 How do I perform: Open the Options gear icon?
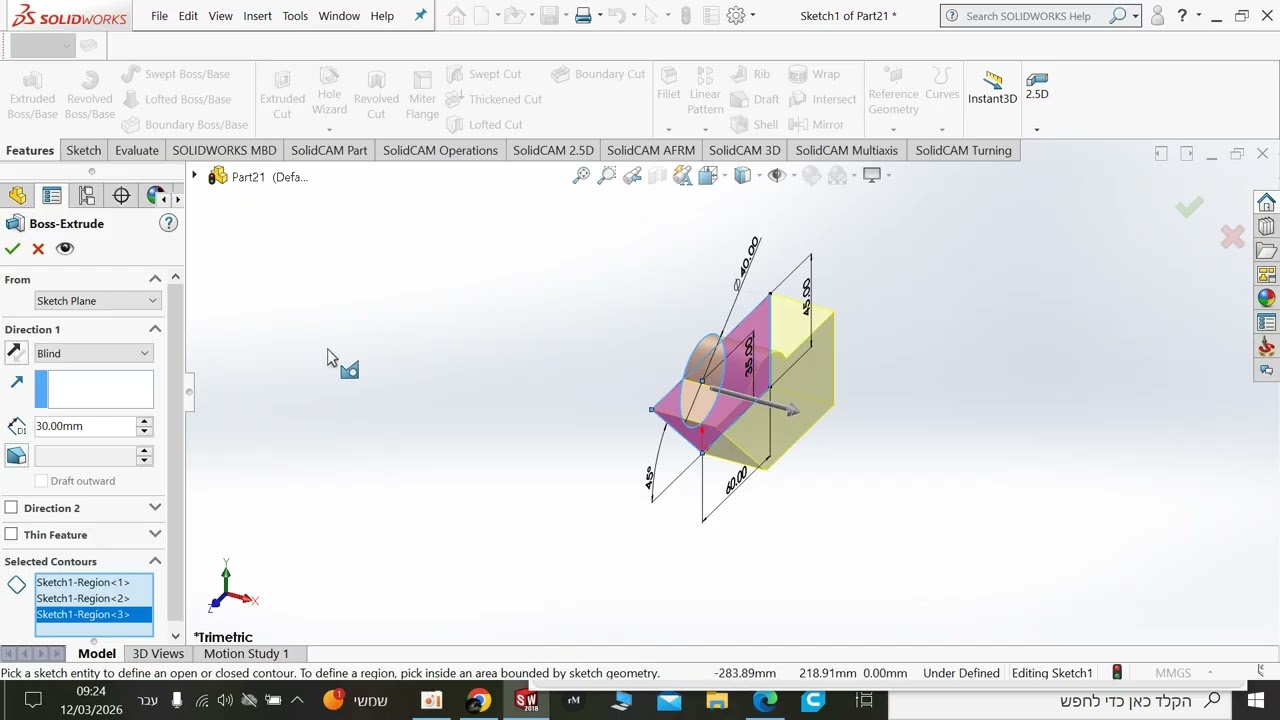coord(736,16)
